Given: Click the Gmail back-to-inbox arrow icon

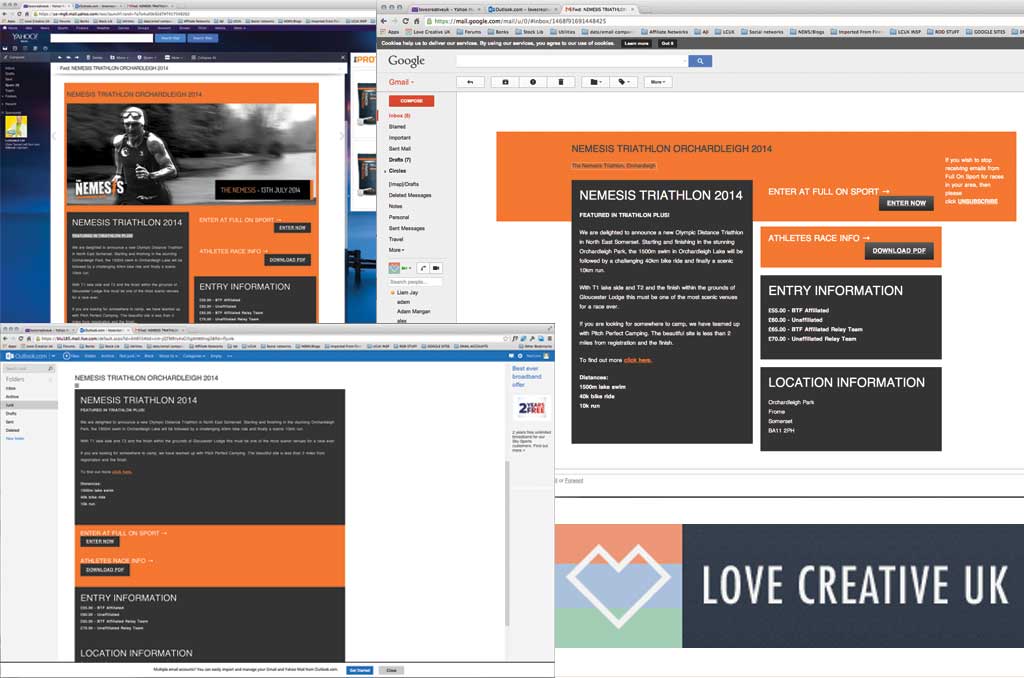Looking at the screenshot, I should (x=470, y=82).
